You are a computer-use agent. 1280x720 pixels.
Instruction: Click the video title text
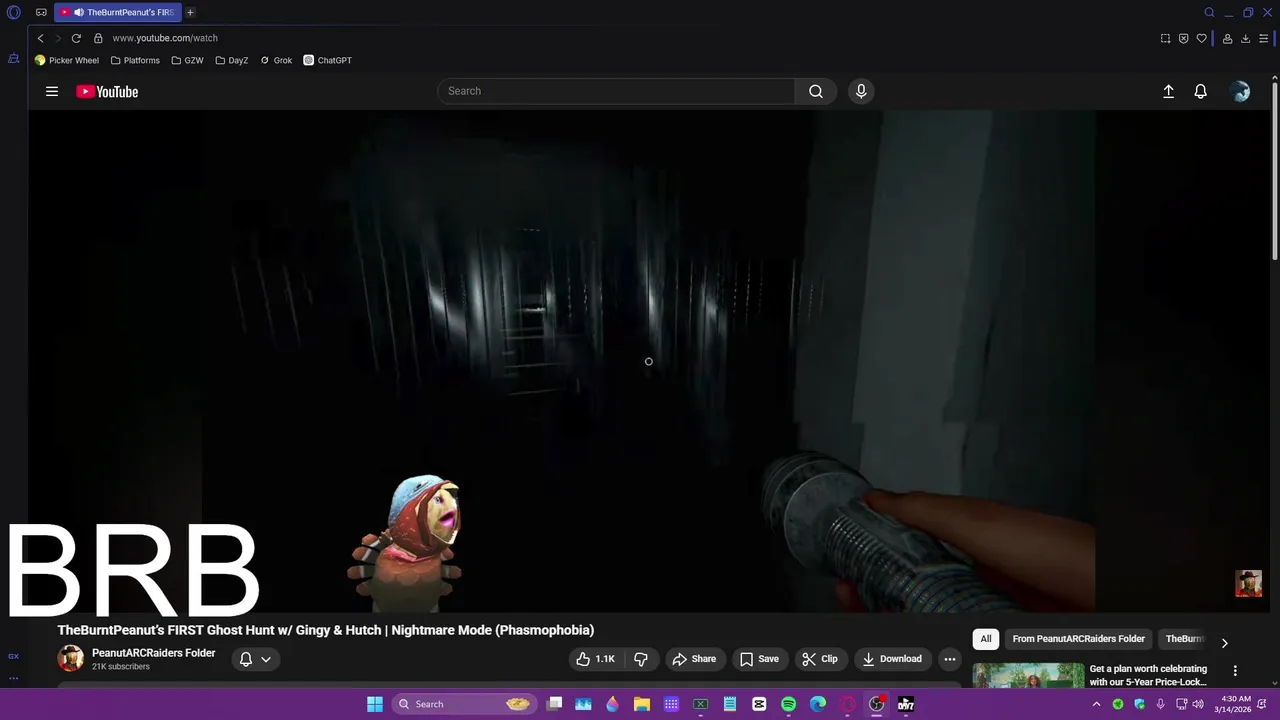(326, 630)
